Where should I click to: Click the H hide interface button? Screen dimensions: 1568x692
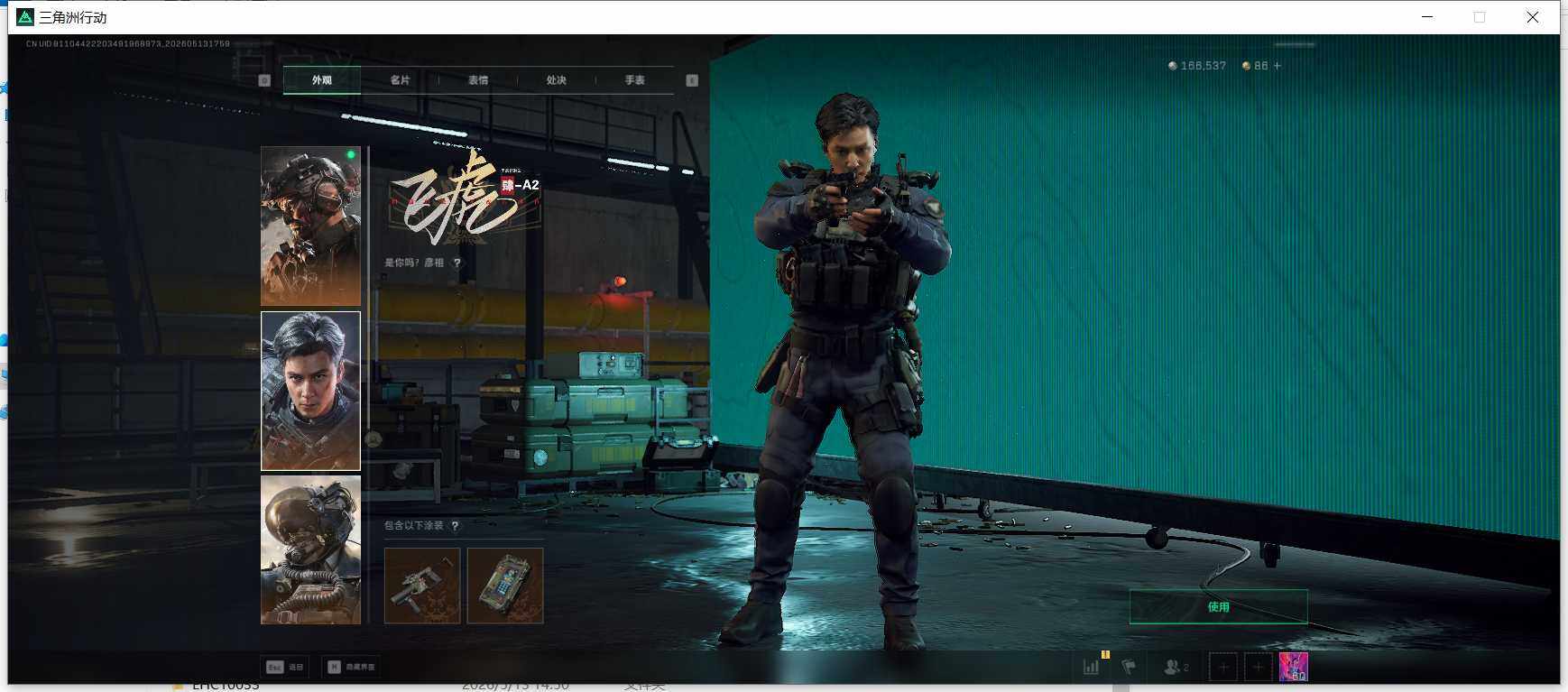(351, 667)
